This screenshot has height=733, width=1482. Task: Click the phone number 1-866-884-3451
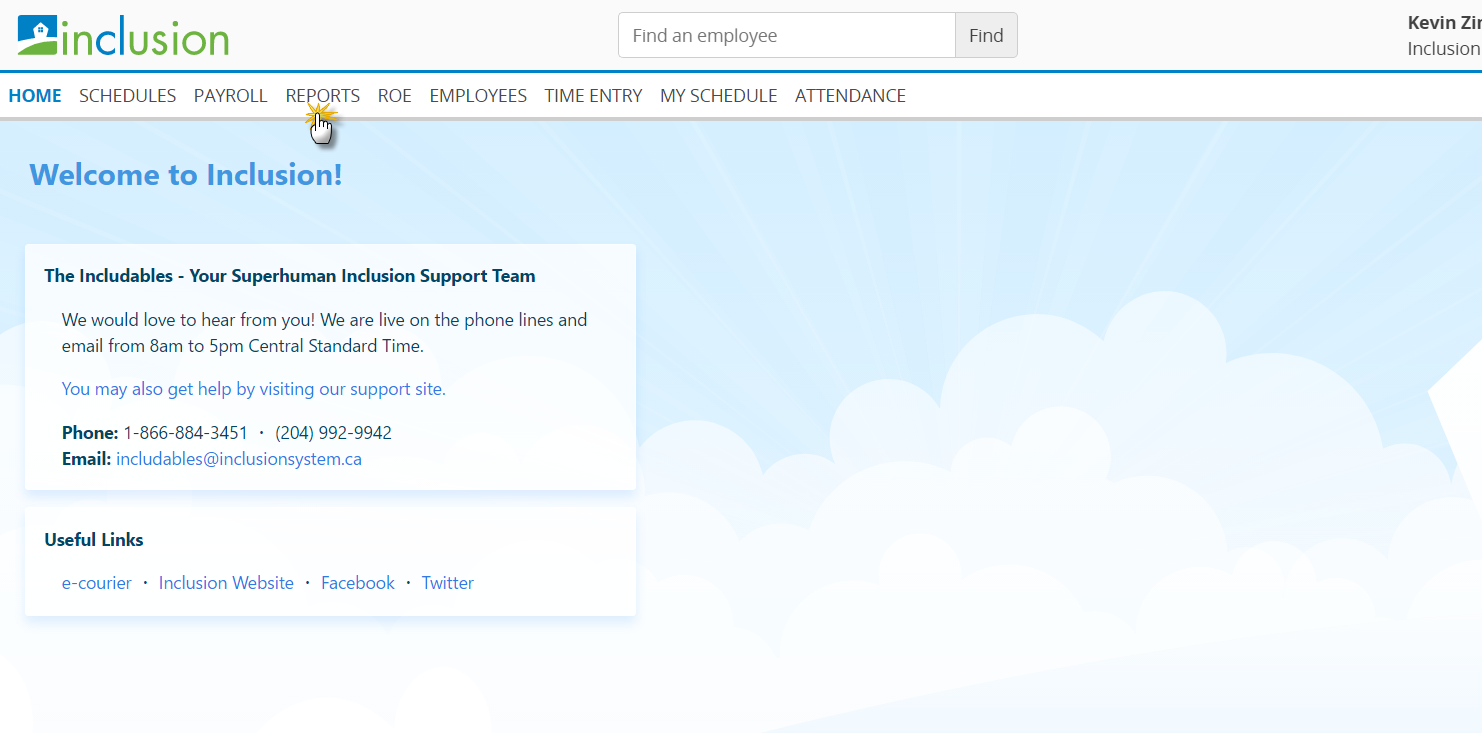point(186,433)
